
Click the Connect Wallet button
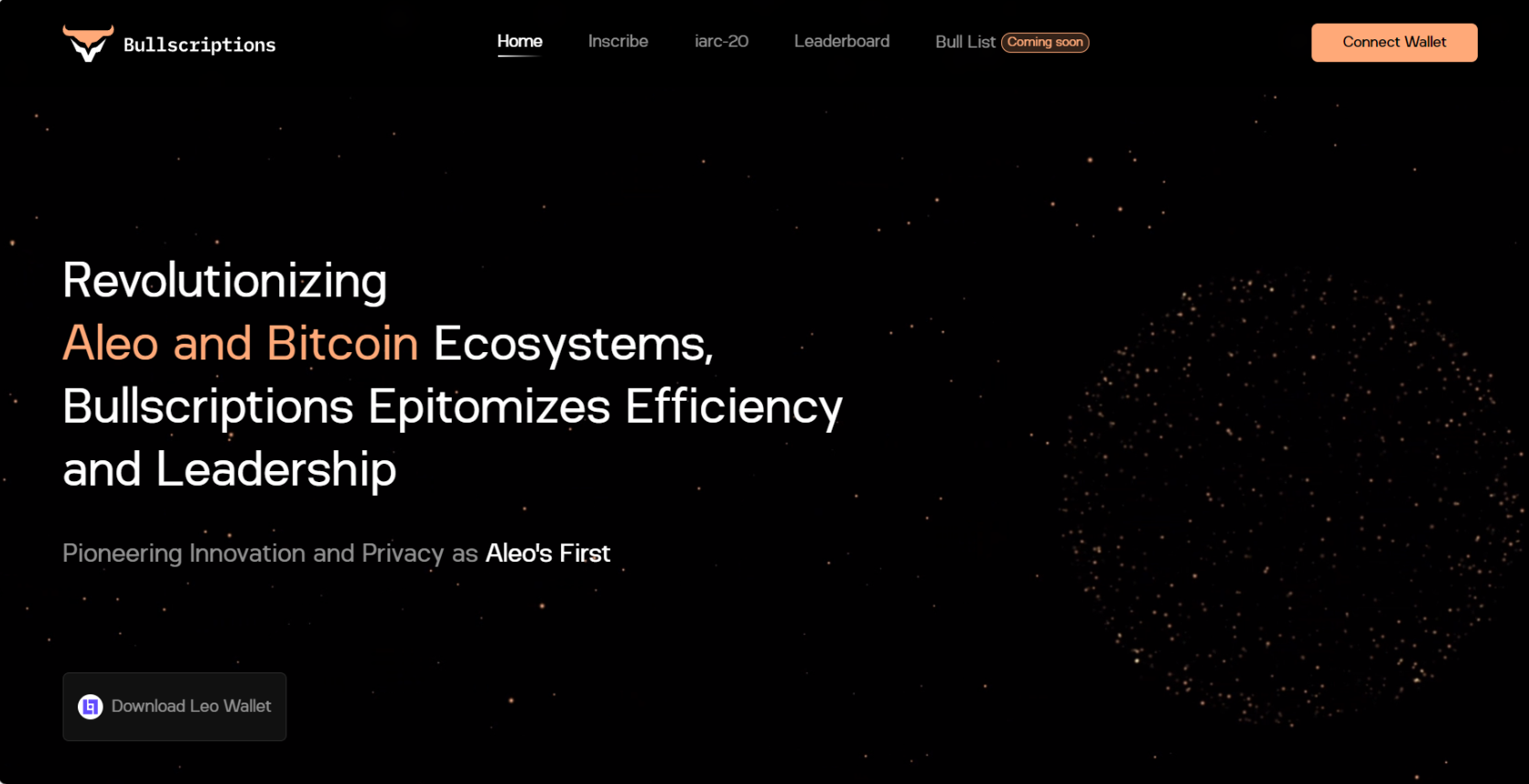[1394, 42]
